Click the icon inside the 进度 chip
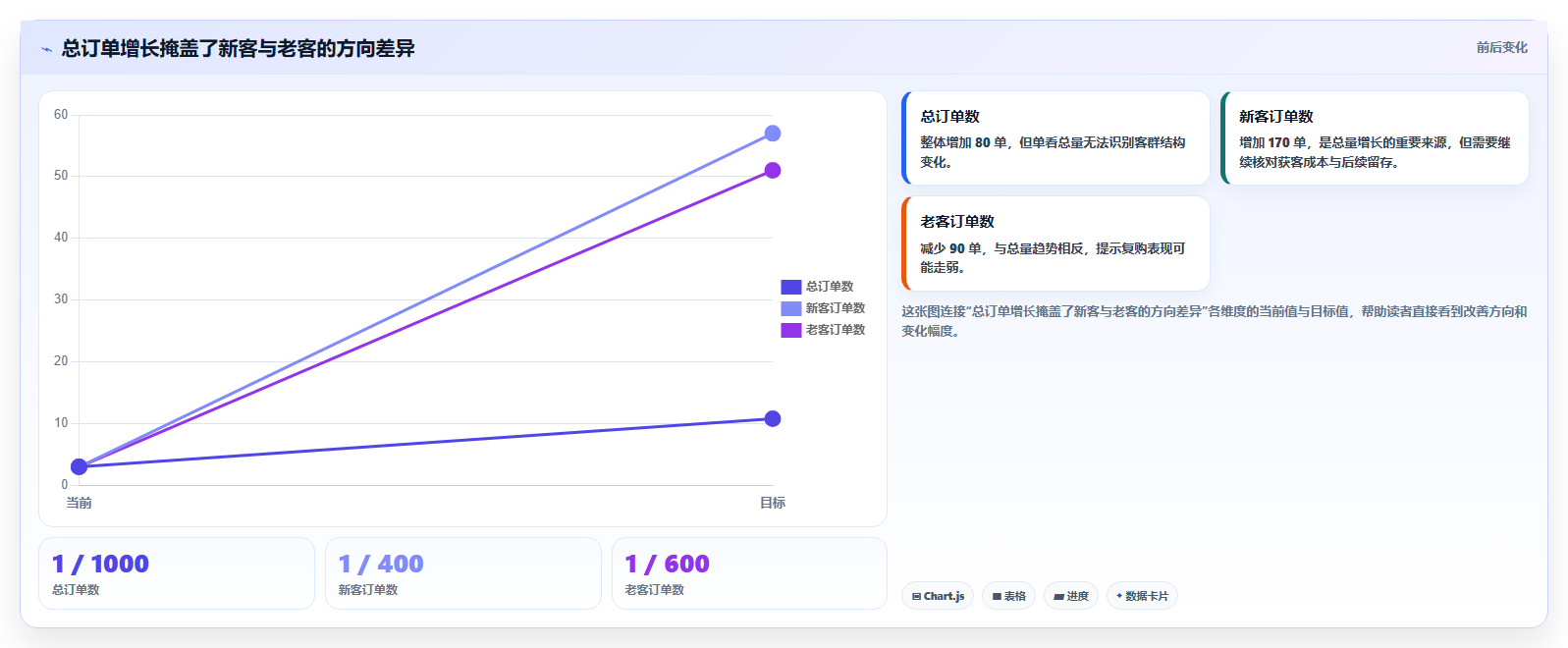The image size is (1568, 648). 1059,596
